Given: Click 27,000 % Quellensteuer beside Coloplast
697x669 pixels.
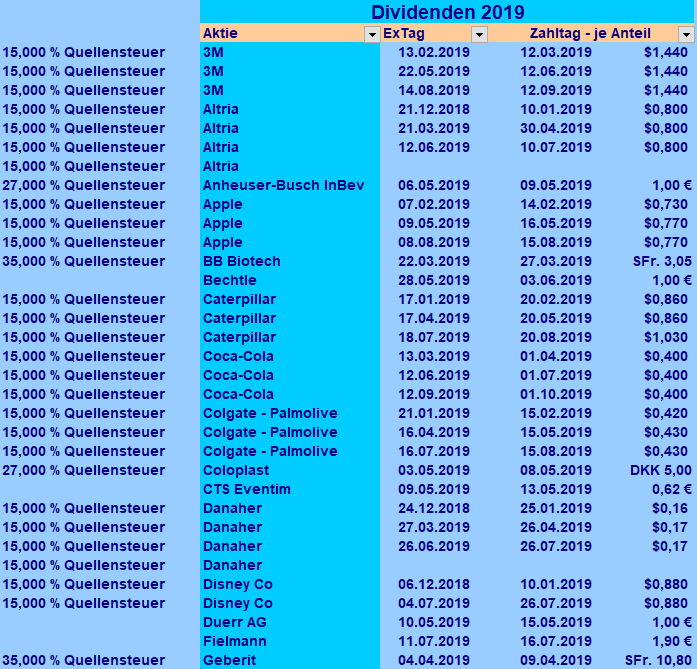Looking at the screenshot, I should coord(84,470).
